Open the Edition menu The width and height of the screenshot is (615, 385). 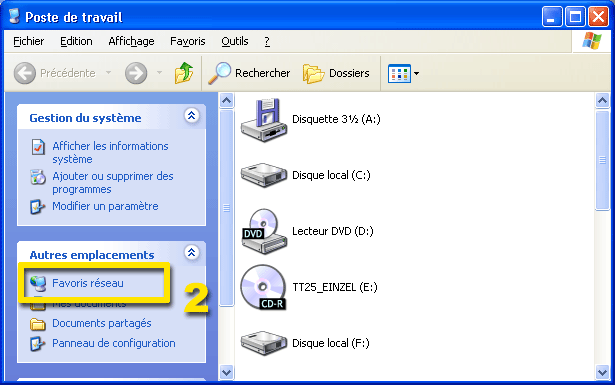(x=76, y=41)
